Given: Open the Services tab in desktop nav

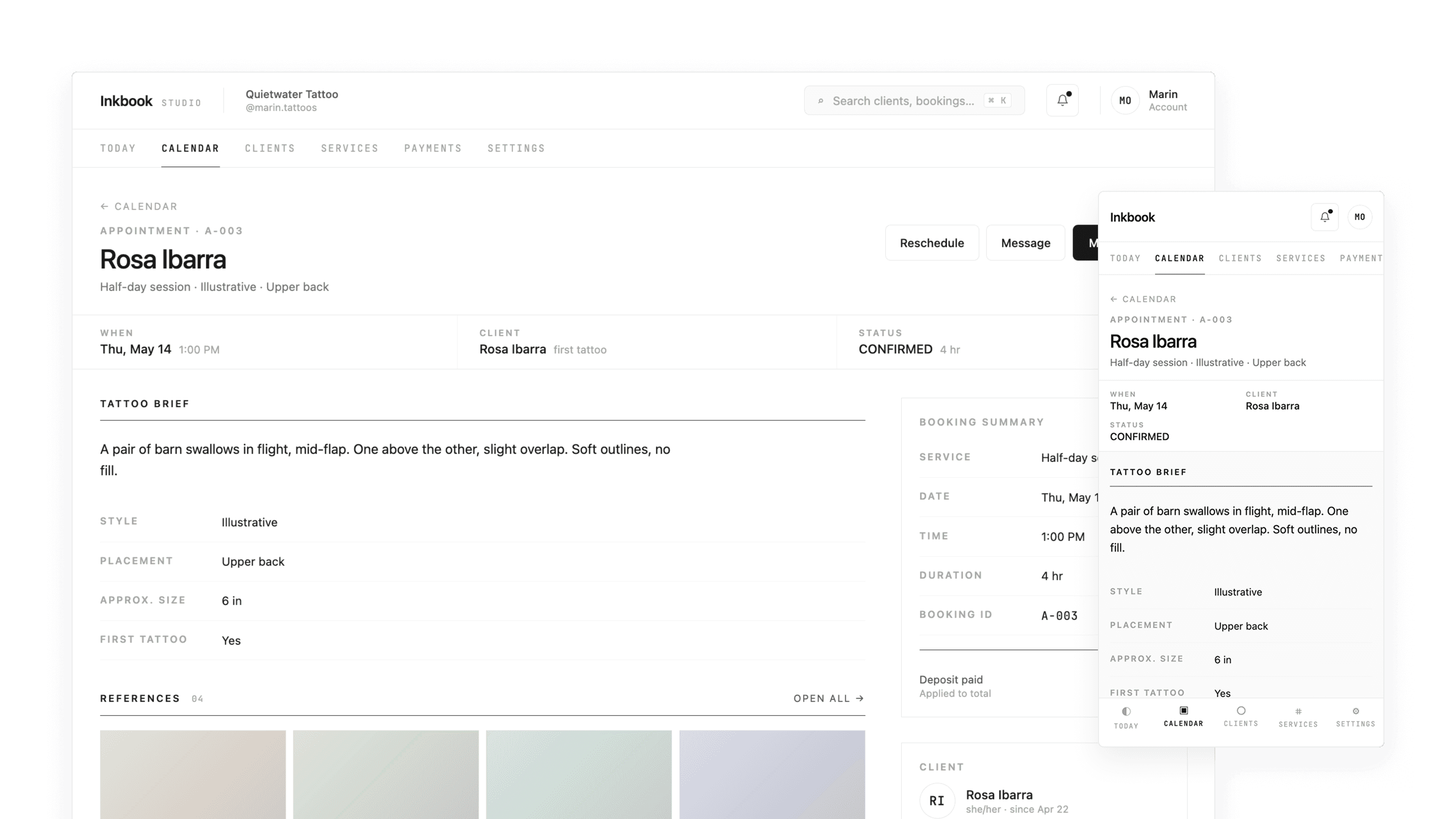Looking at the screenshot, I should click(x=350, y=148).
